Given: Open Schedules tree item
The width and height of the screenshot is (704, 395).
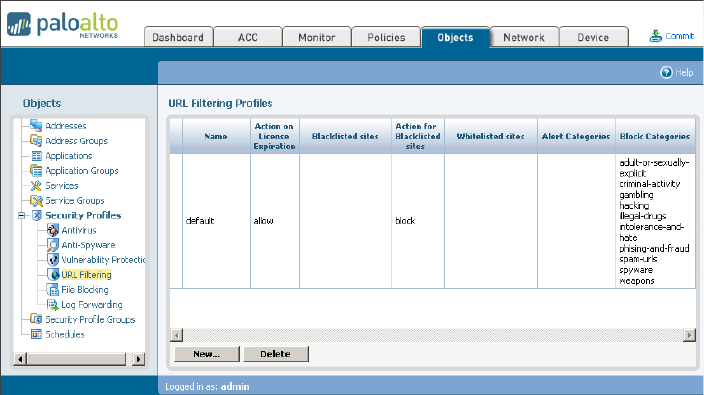Looking at the screenshot, I should tap(65, 334).
